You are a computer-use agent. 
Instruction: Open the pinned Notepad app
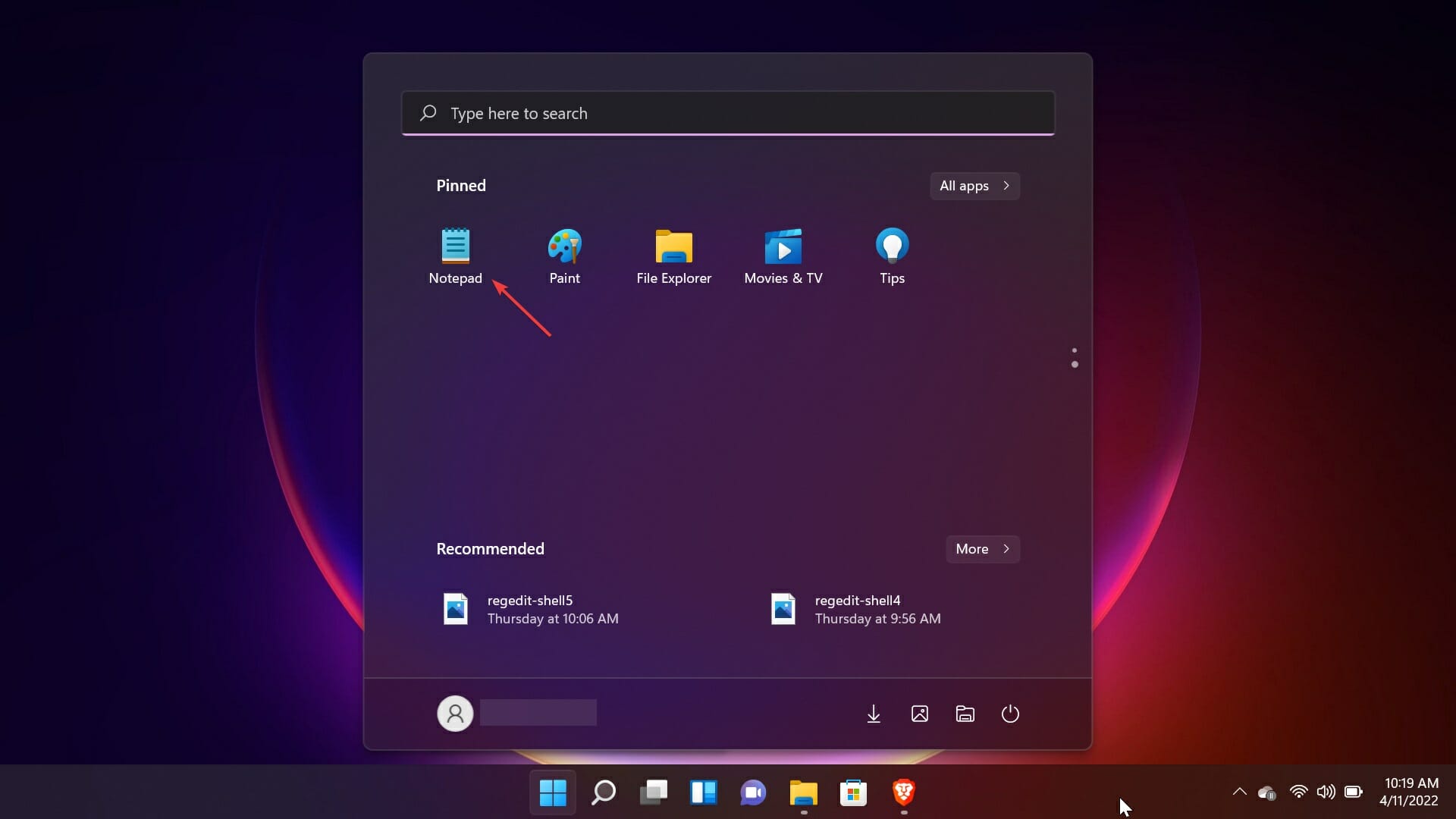(455, 256)
